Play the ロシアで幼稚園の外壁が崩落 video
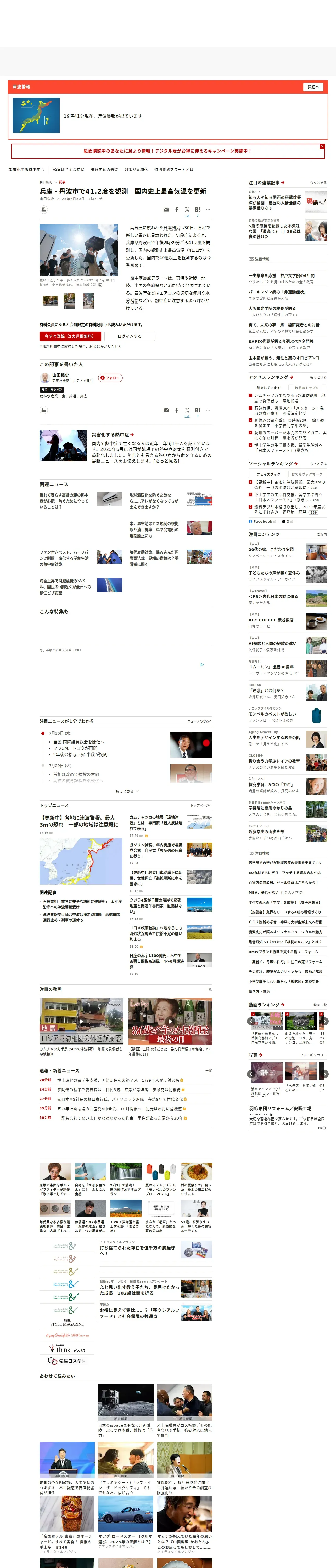Viewport: 336px width, 1568px height. [x=82, y=1021]
